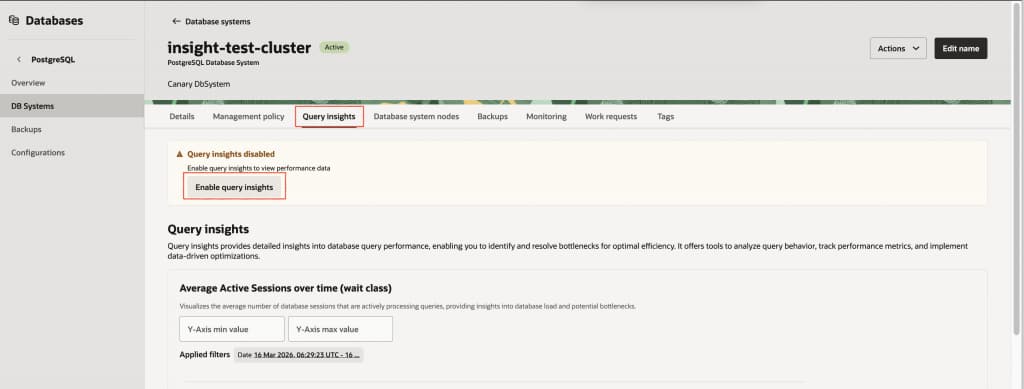Click the warning triangle icon

click(180, 155)
